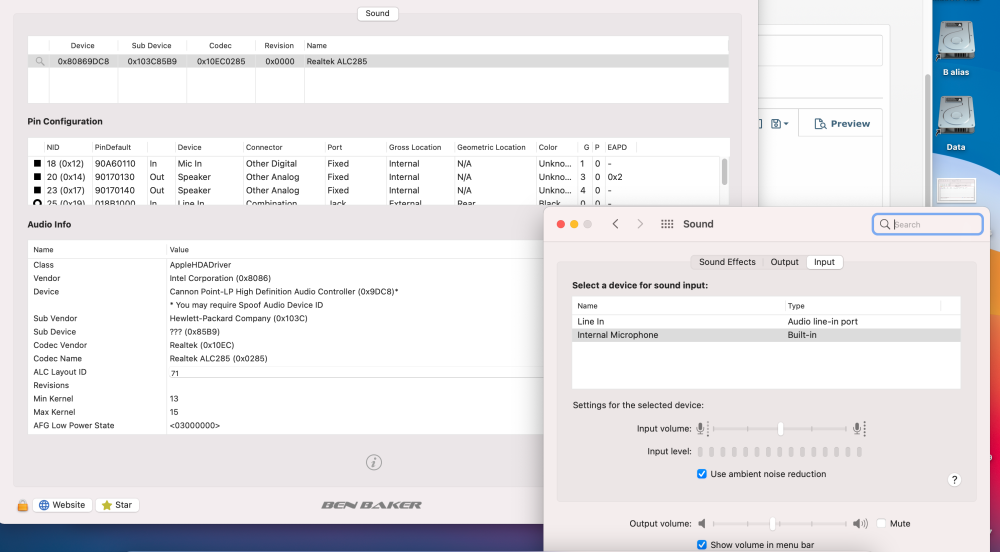Click large microphone icon at Input volume
This screenshot has width=1000, height=552.
point(858,428)
